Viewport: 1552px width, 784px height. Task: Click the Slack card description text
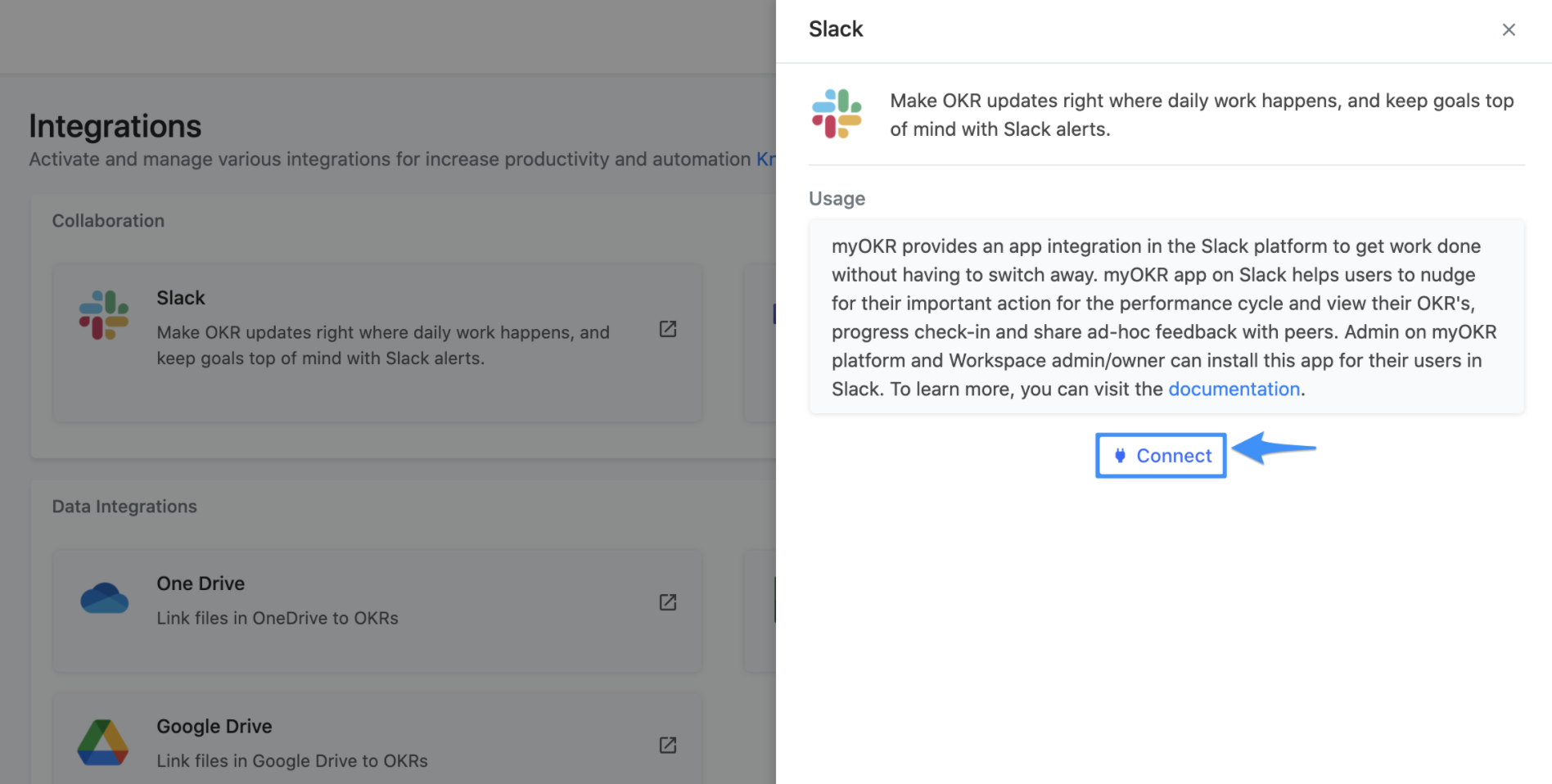coord(383,345)
